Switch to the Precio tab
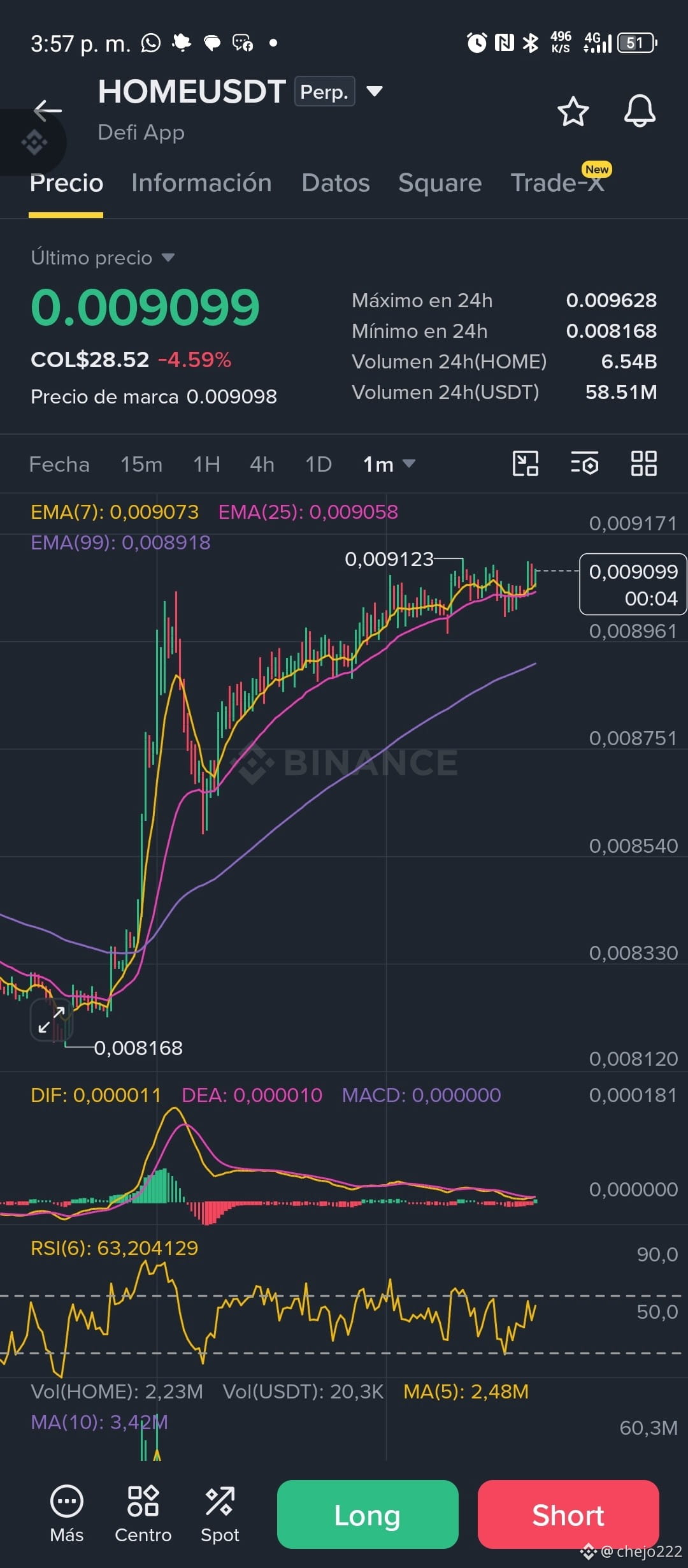The height and width of the screenshot is (1568, 688). point(66,183)
